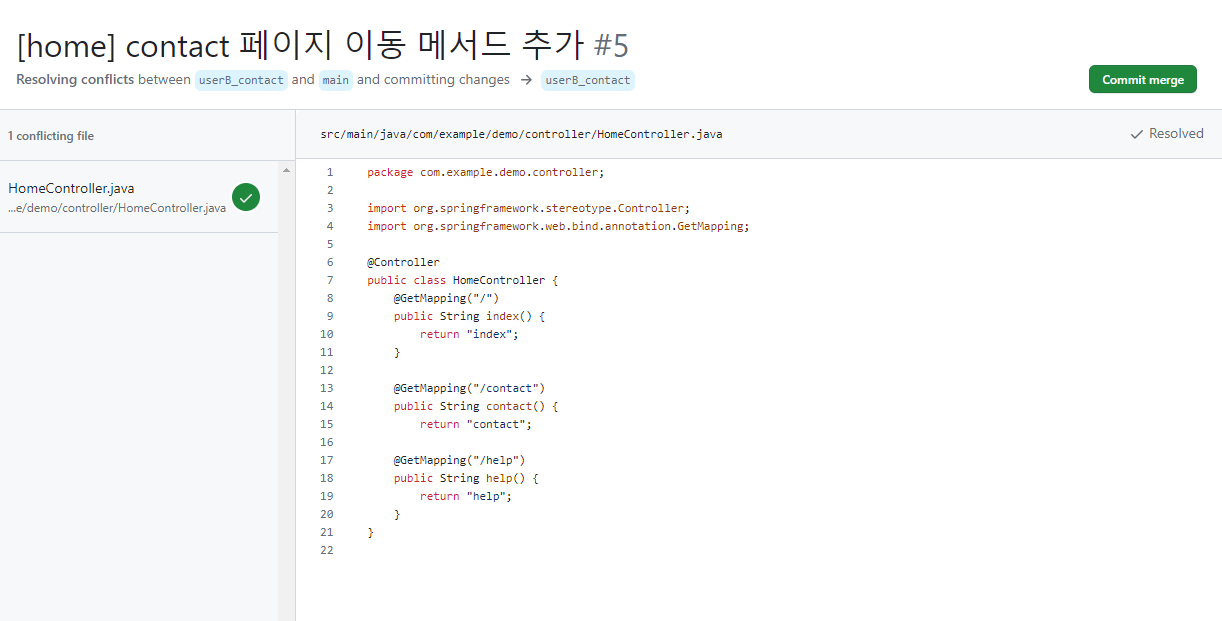Click the truncated path under HomeController.java in sidebar
This screenshot has width=1222, height=621.
117,208
